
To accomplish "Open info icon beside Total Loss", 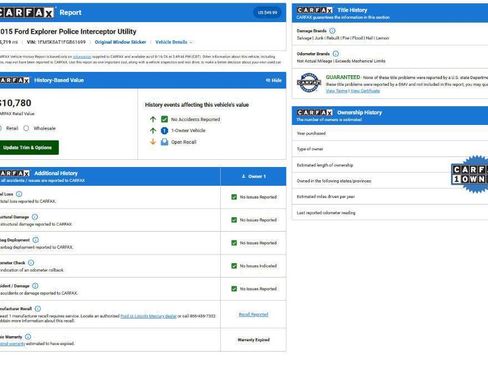I will tap(19, 194).
